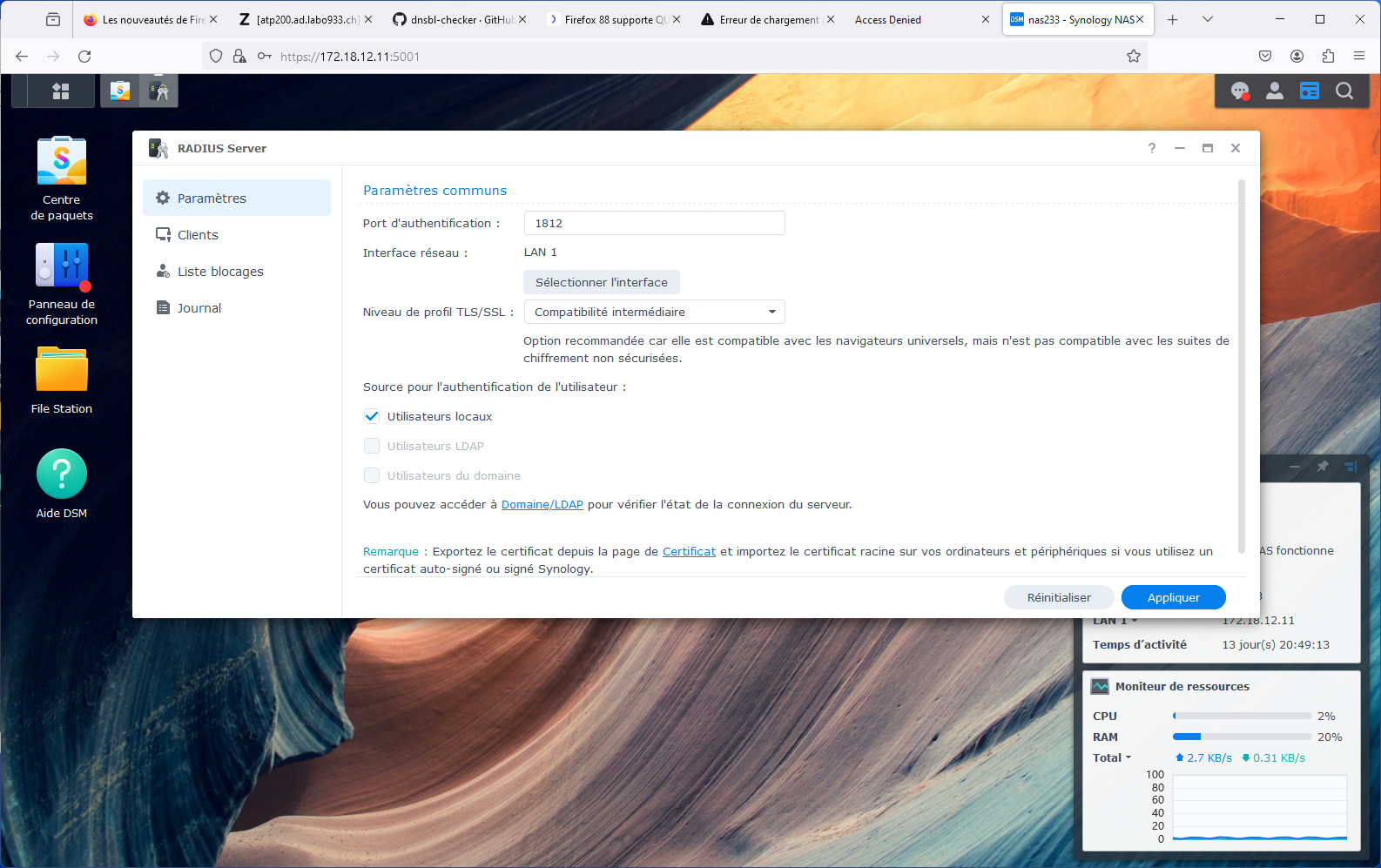Reload the page in Firefox
The image size is (1381, 868).
pos(84,57)
